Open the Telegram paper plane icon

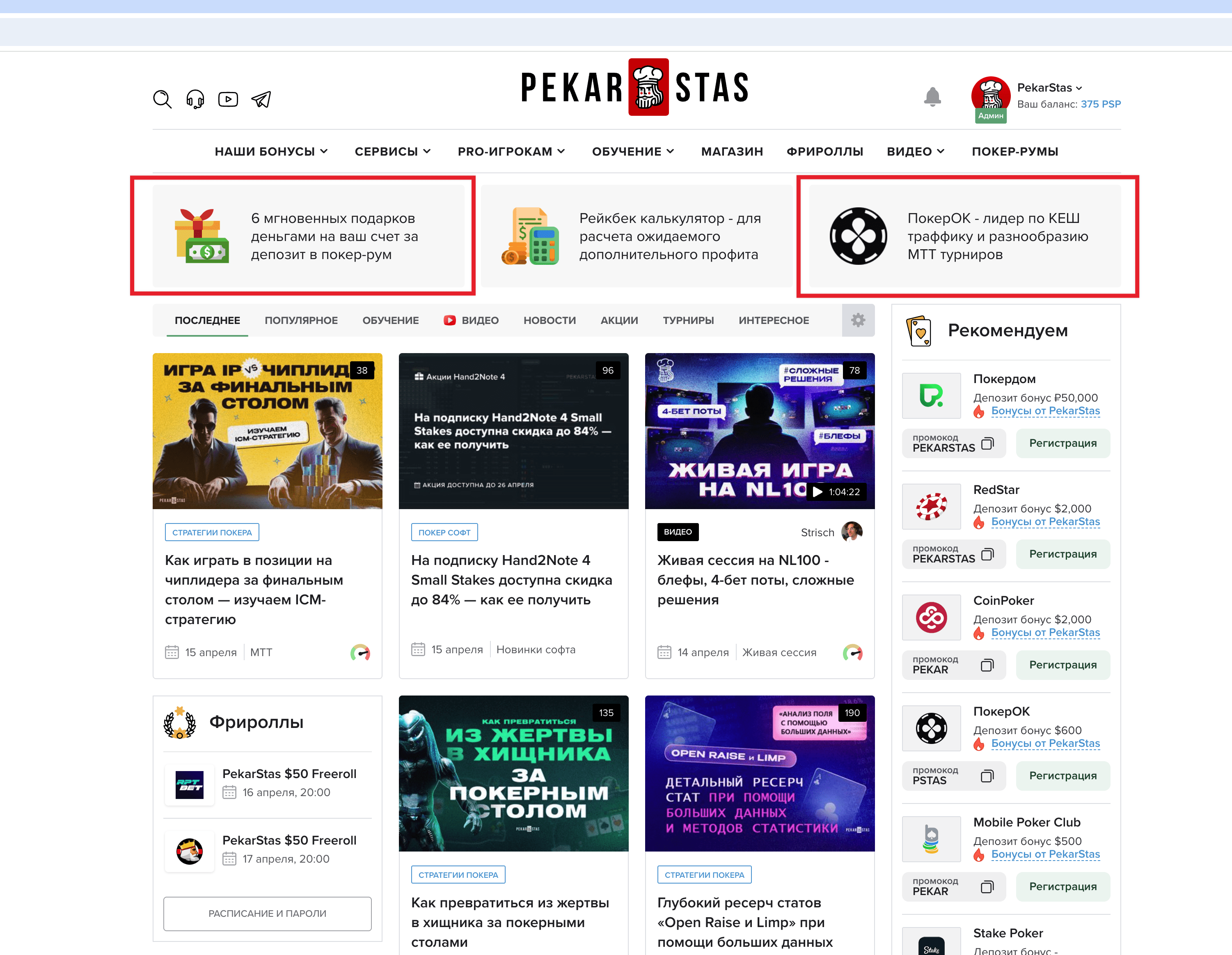tap(261, 99)
